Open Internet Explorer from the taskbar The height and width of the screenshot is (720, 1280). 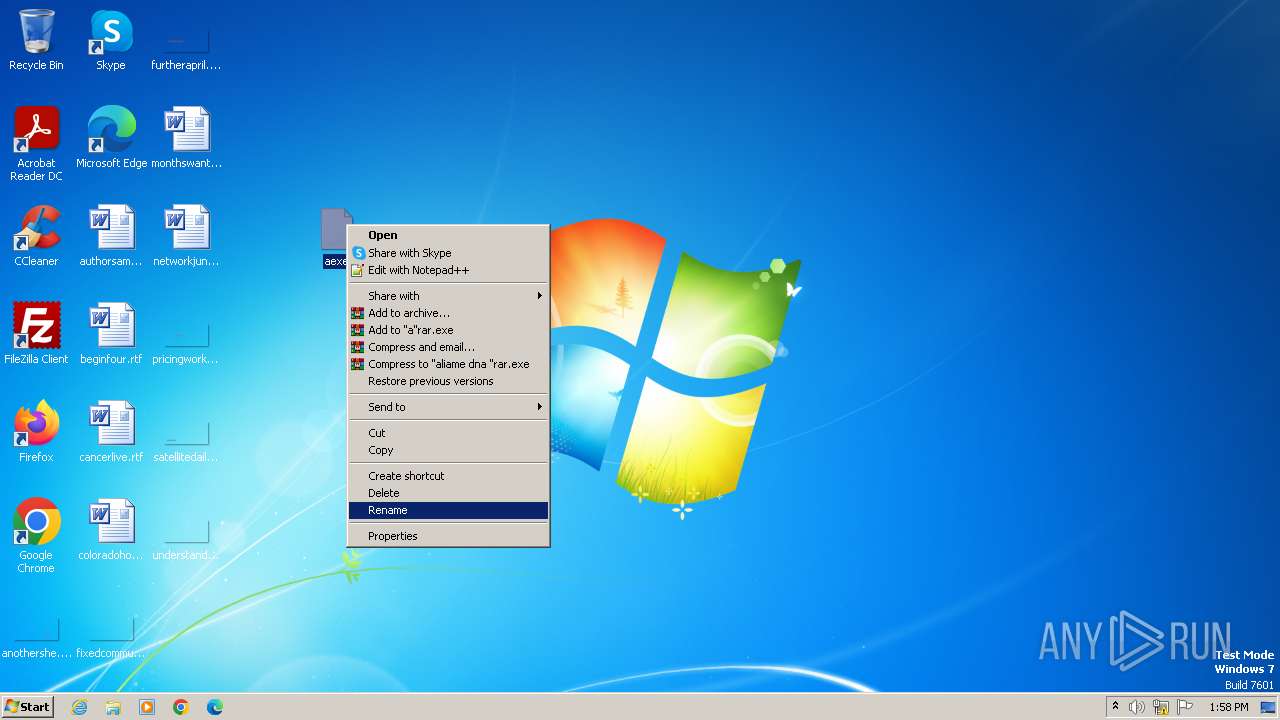pyautogui.click(x=79, y=707)
